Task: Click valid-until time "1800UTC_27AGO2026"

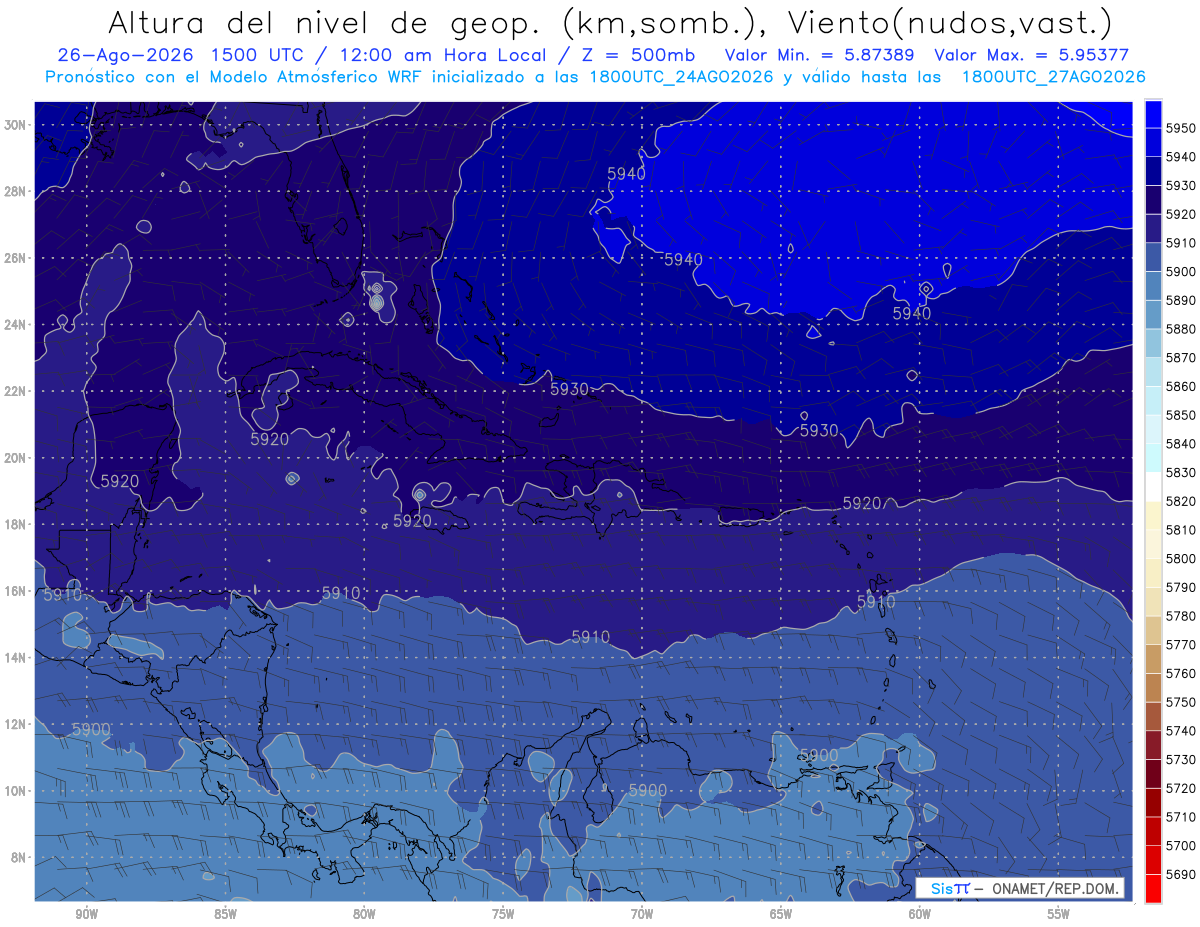Action: click(x=1054, y=77)
